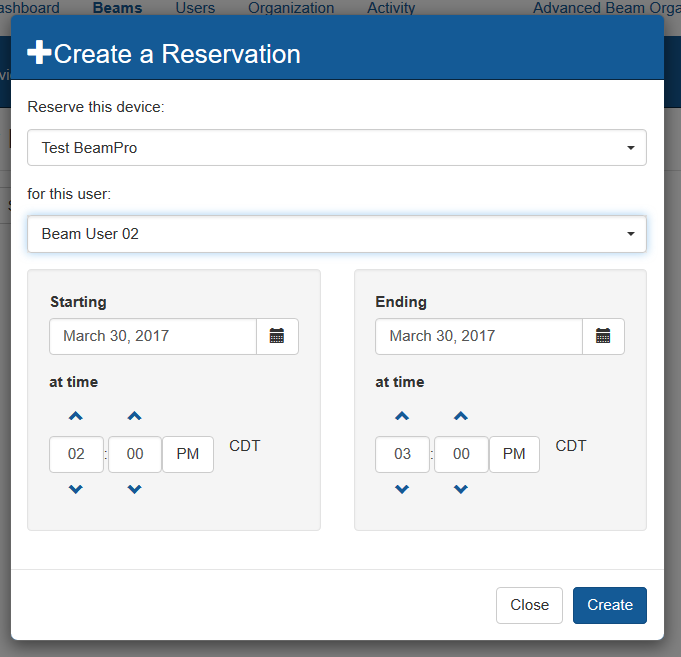Increase the Starting hour with up chevron
Viewport: 681px width, 657px height.
point(76,416)
